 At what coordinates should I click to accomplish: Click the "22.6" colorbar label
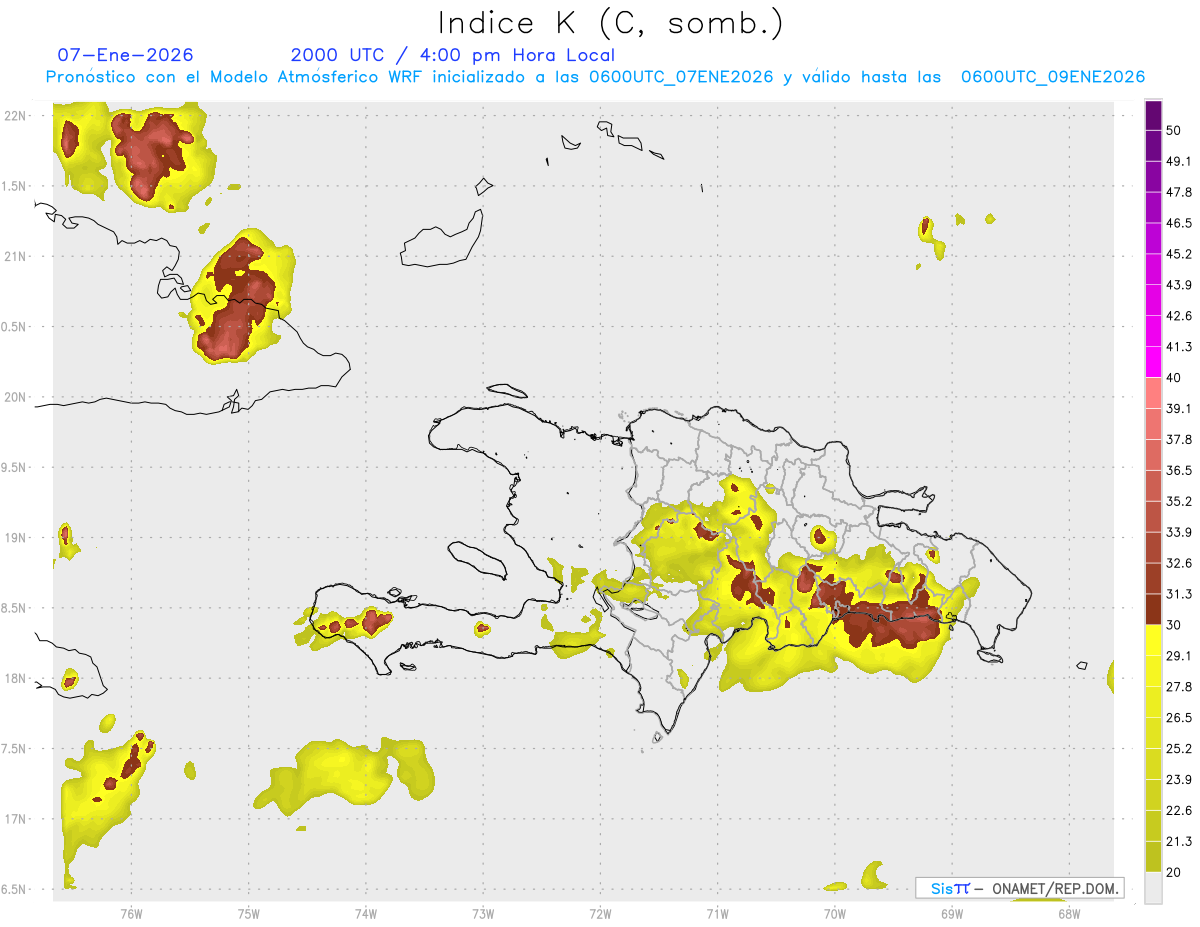[1179, 811]
